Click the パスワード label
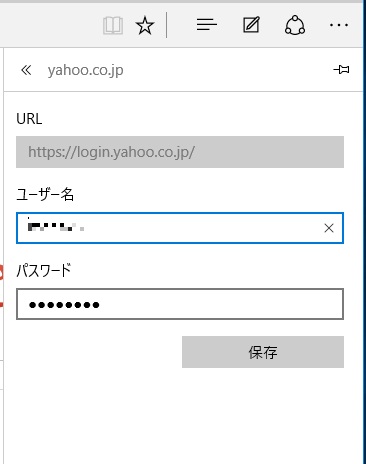This screenshot has height=464, width=366. (44, 270)
